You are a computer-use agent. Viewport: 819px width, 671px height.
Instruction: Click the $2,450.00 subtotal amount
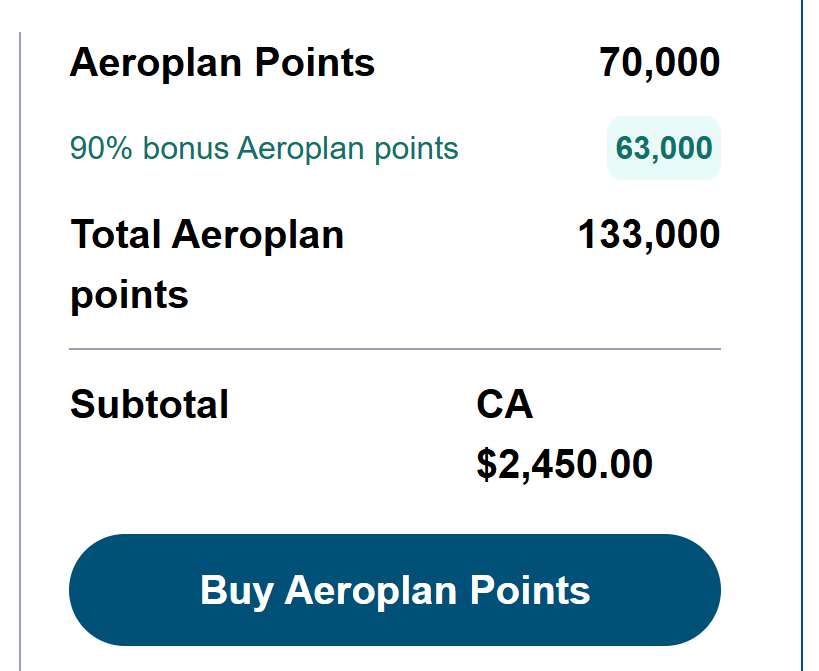click(564, 464)
